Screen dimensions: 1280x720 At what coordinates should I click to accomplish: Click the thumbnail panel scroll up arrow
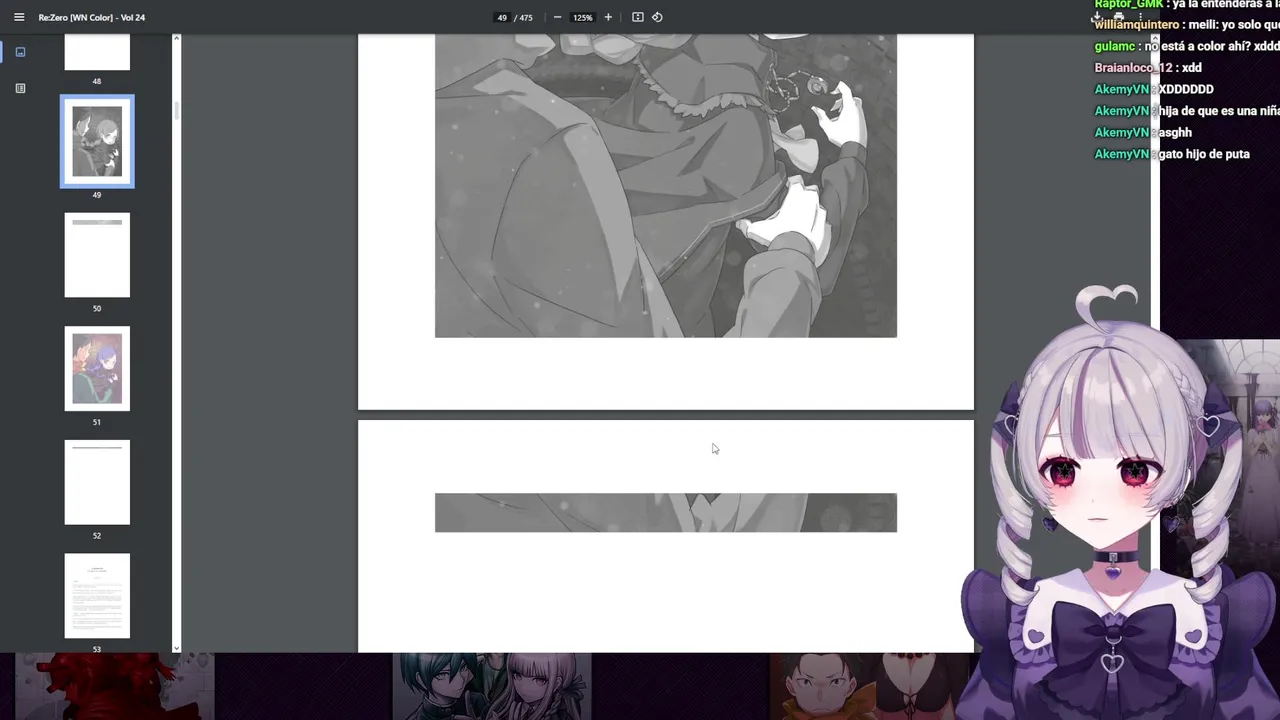pos(176,39)
